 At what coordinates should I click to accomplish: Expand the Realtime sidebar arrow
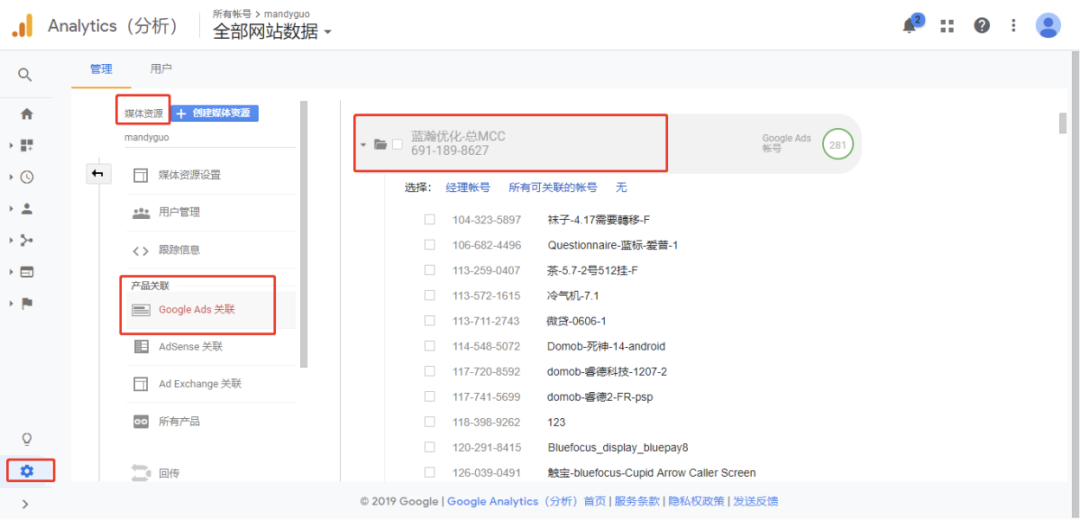pyautogui.click(x=11, y=177)
